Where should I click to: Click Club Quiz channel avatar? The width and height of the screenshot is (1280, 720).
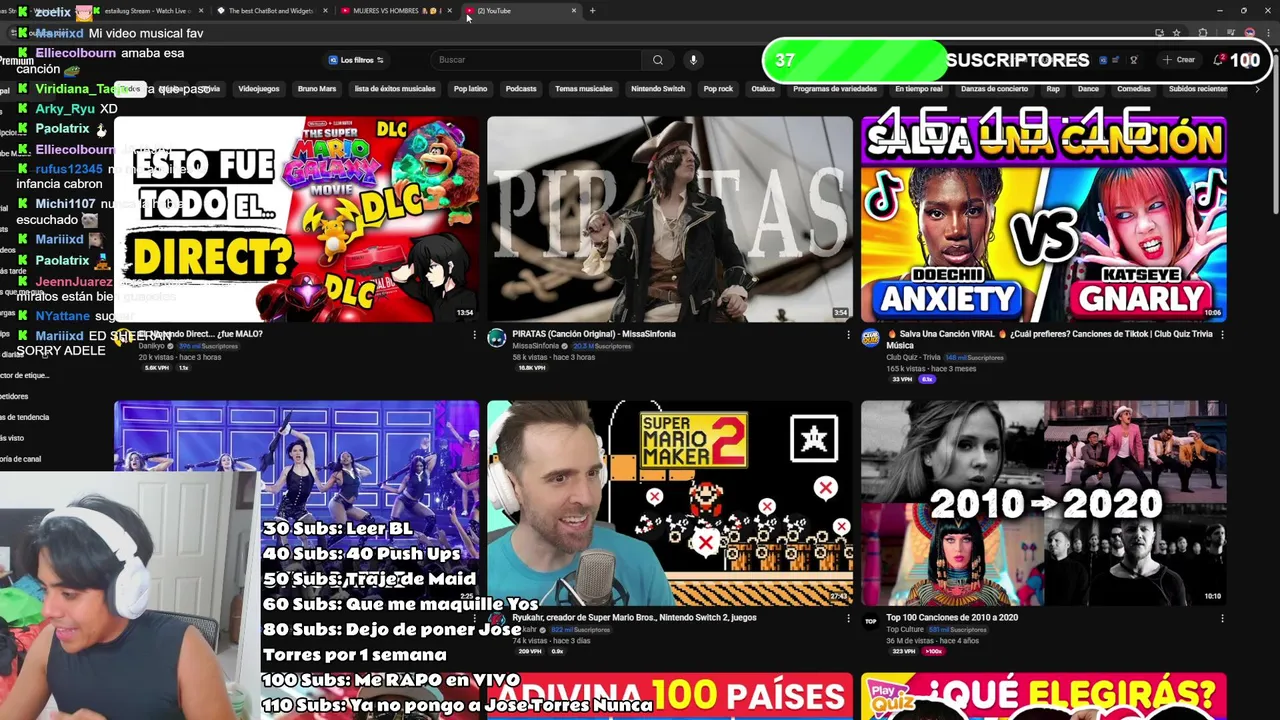(870, 338)
